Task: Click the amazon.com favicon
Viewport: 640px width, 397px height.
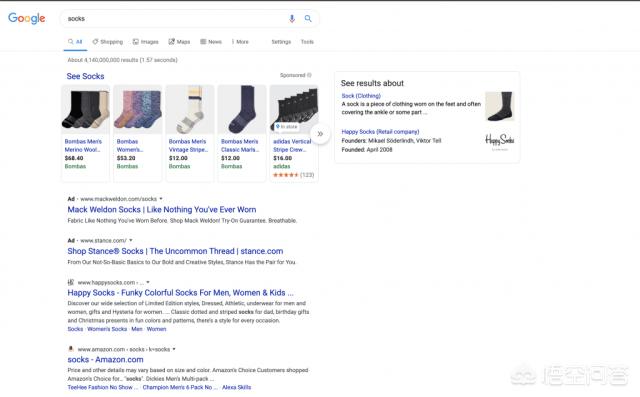Action: 71,349
